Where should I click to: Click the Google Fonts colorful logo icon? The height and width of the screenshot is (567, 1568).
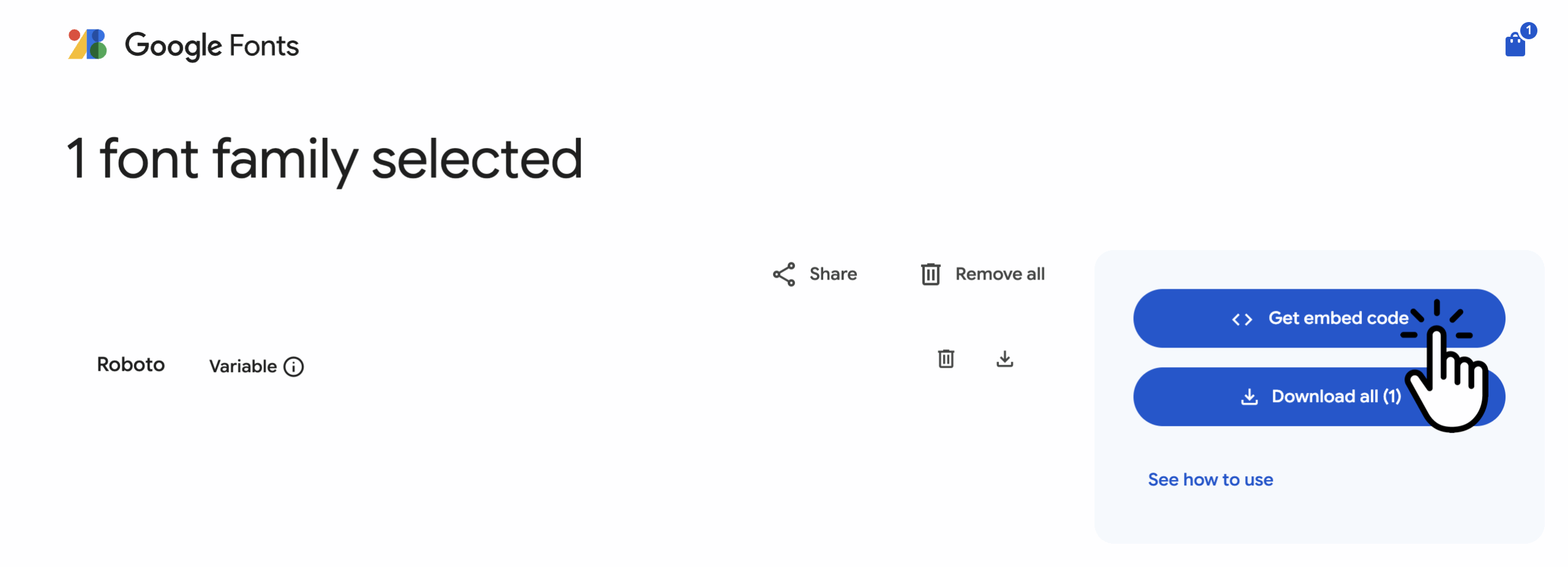pyautogui.click(x=88, y=44)
